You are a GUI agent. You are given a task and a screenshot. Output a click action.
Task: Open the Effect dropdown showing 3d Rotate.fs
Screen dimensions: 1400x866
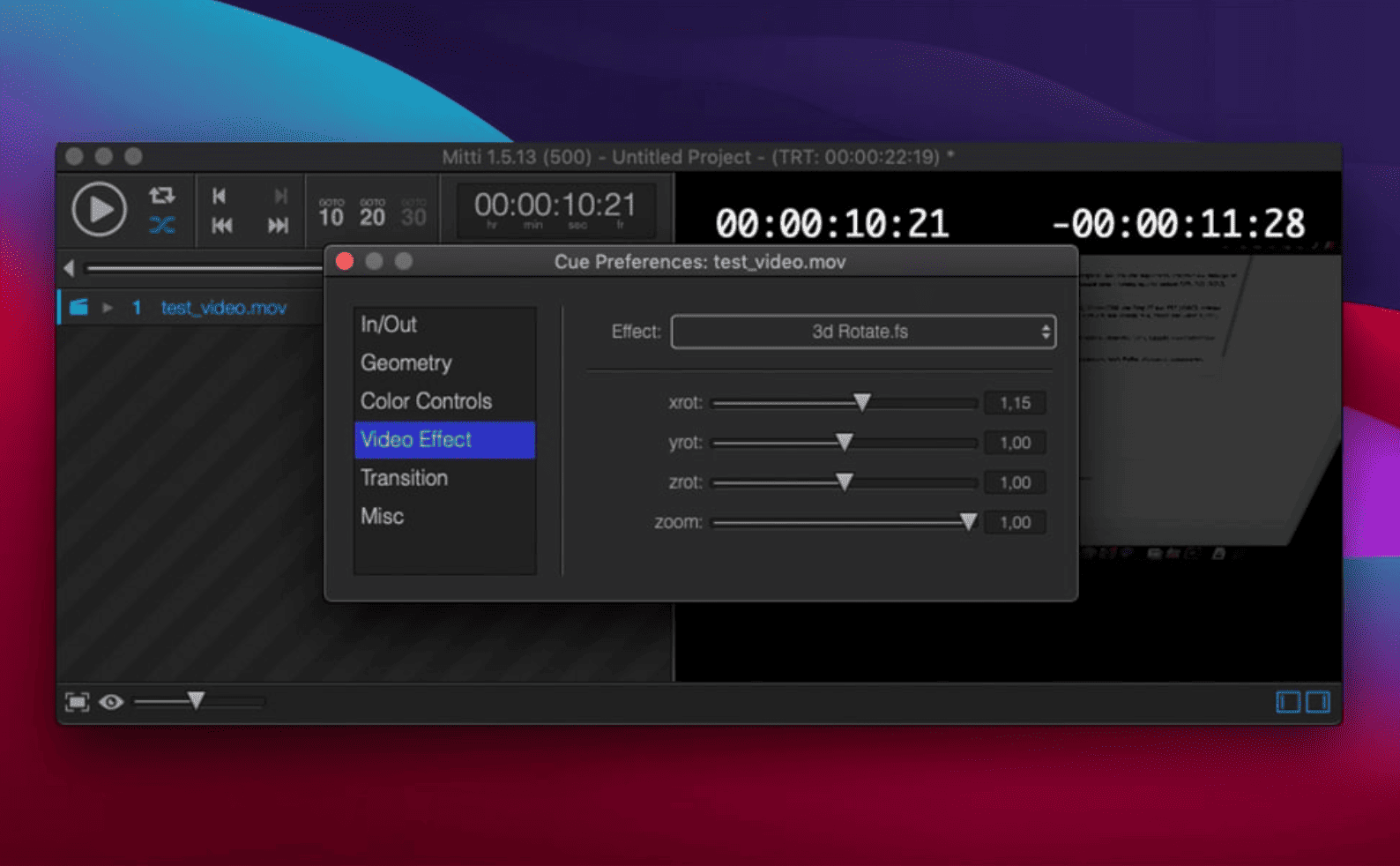pyautogui.click(x=863, y=332)
